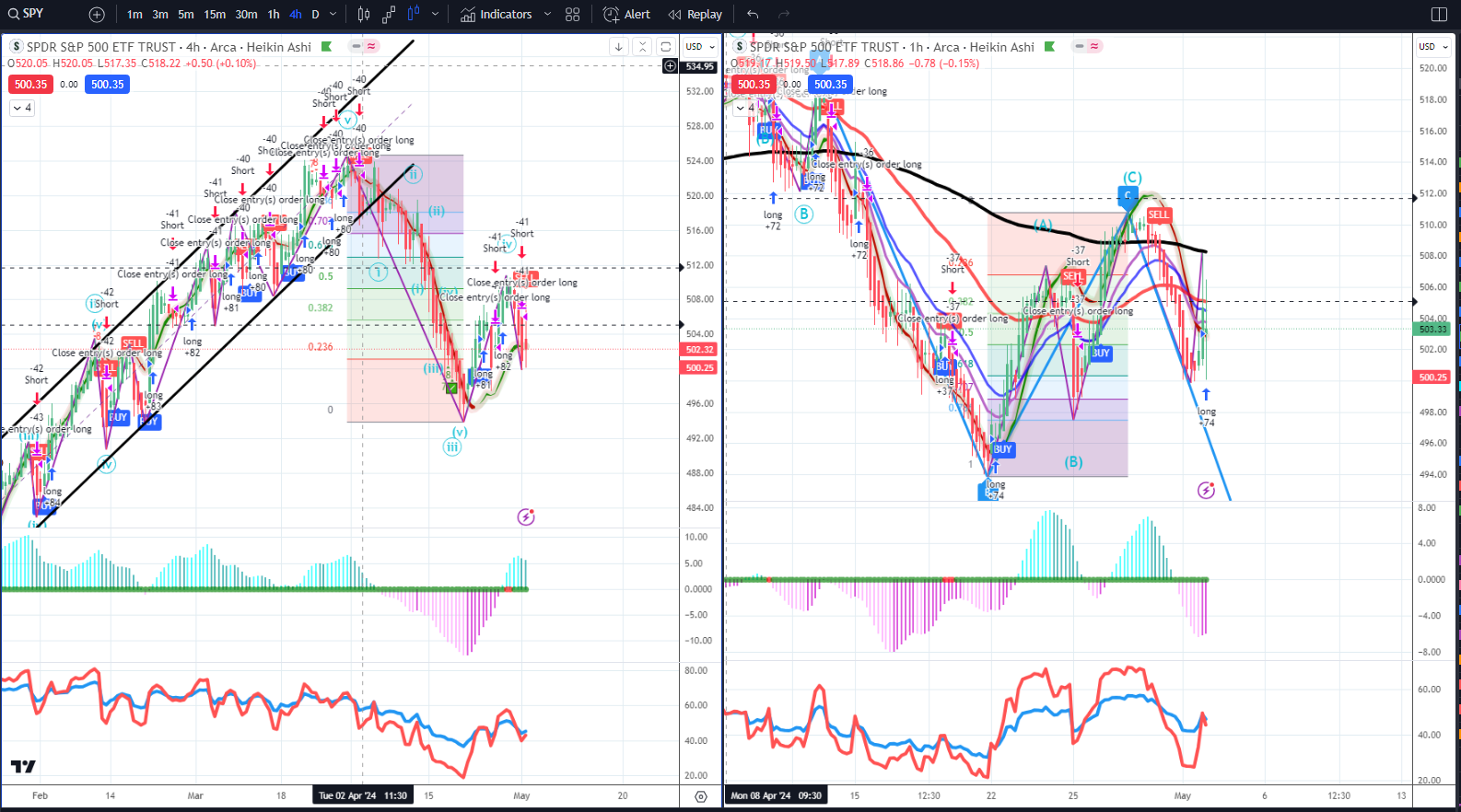Screen dimensions: 1461x812
Task: Switch to the 3m timeframe
Action: tap(160, 15)
